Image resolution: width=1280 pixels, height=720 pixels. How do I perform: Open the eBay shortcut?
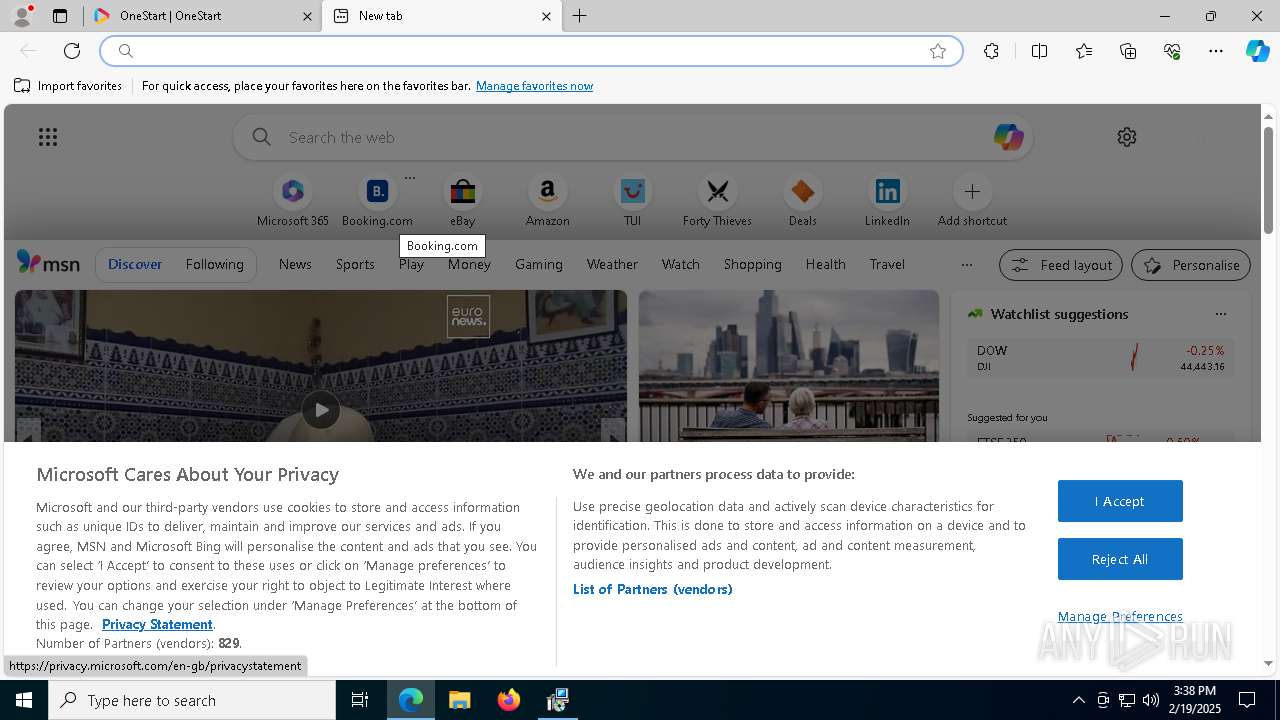[463, 201]
